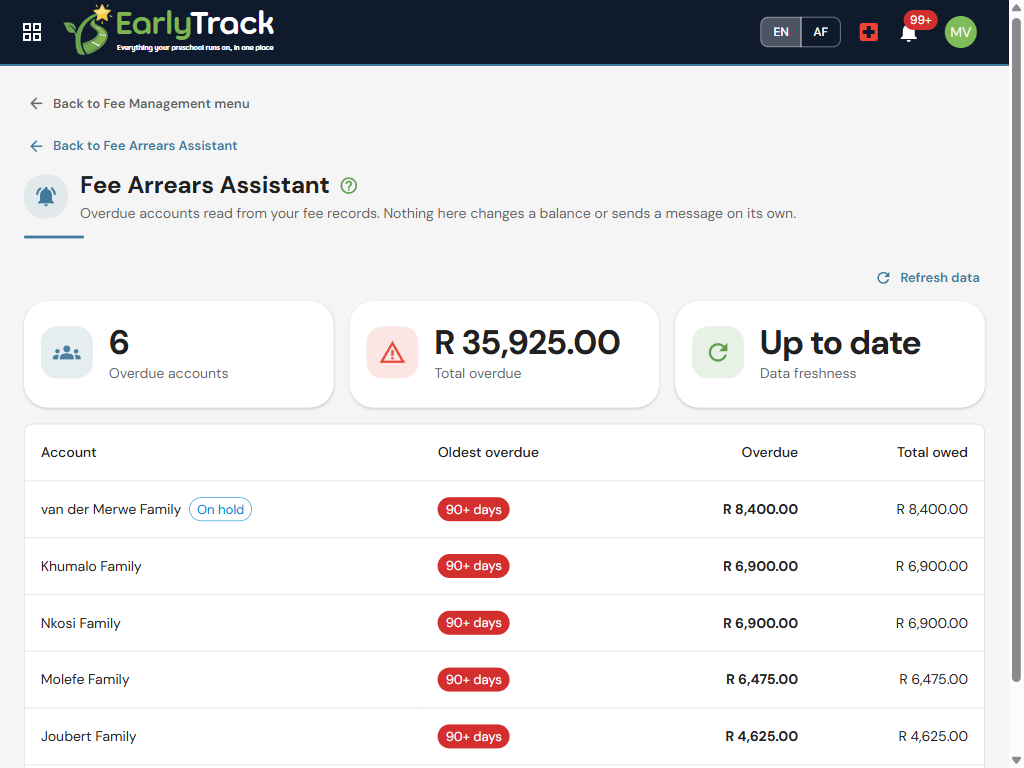Click the 90+ days badge for Molefe Family
Image resolution: width=1024 pixels, height=768 pixels.
[473, 679]
